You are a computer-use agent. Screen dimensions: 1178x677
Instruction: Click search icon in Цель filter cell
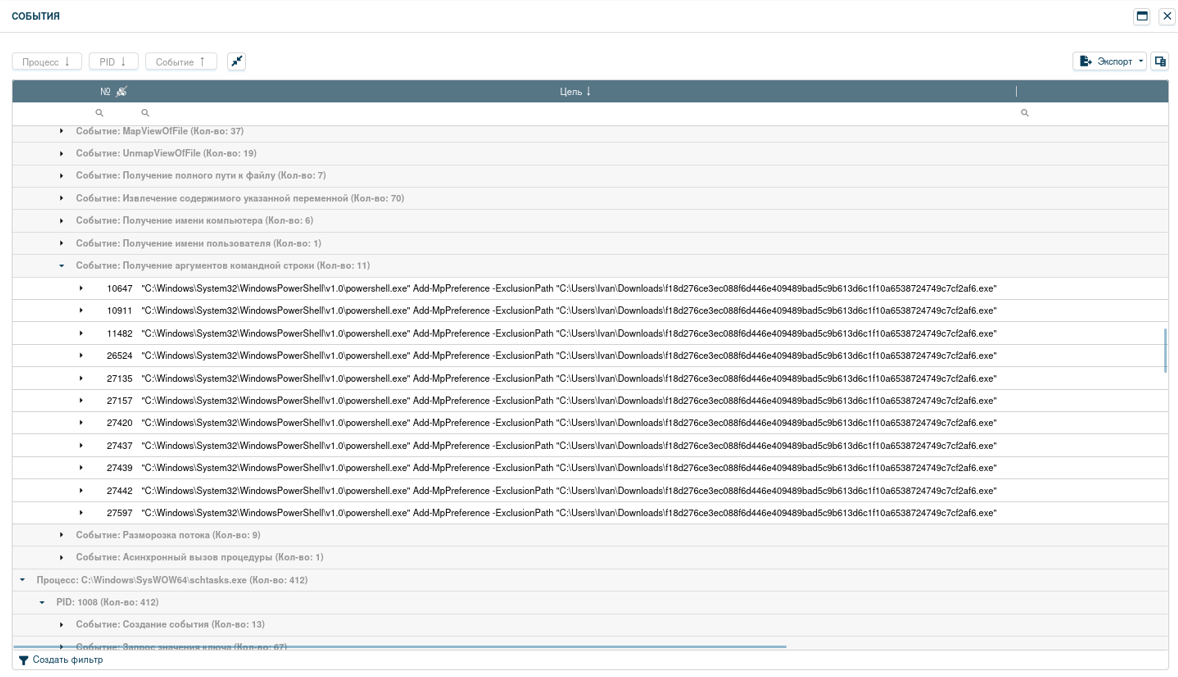[x=145, y=113]
